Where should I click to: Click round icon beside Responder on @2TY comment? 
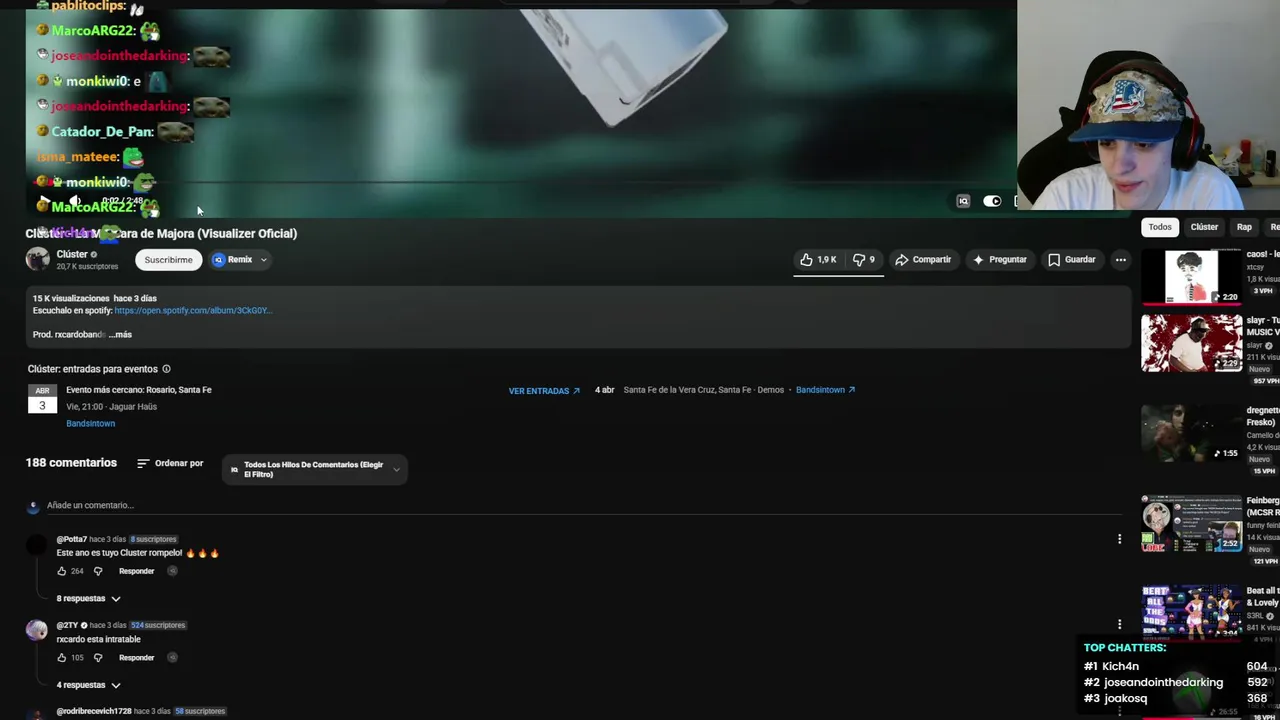172,658
